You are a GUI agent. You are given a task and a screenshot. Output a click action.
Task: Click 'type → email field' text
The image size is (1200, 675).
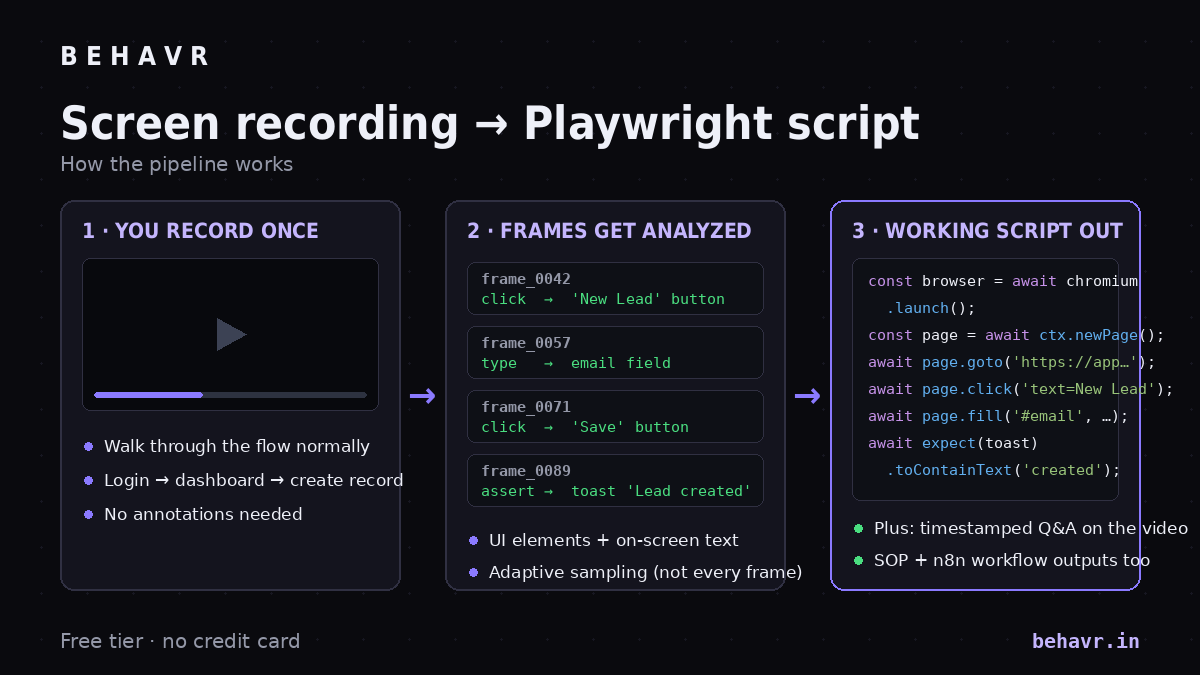(576, 363)
